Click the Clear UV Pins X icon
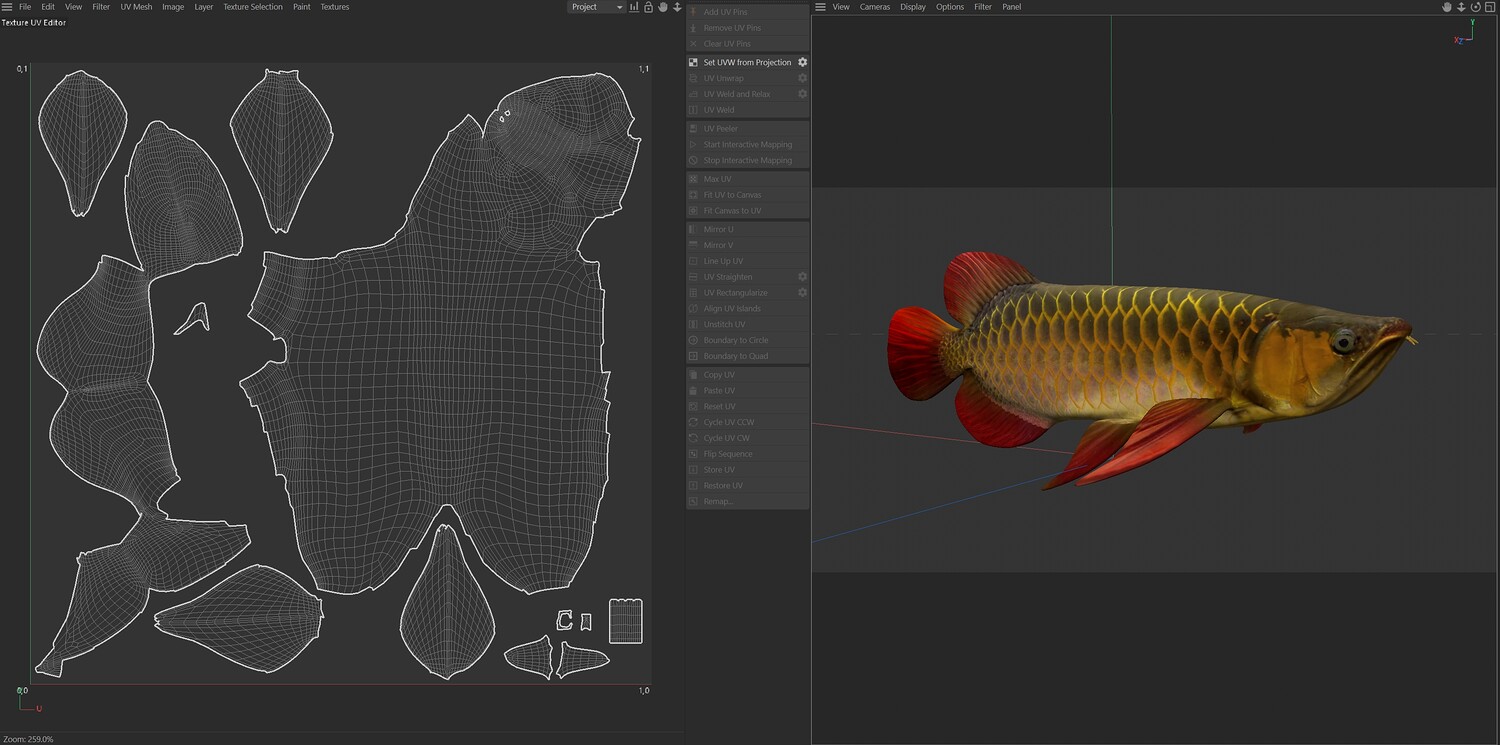 point(694,44)
